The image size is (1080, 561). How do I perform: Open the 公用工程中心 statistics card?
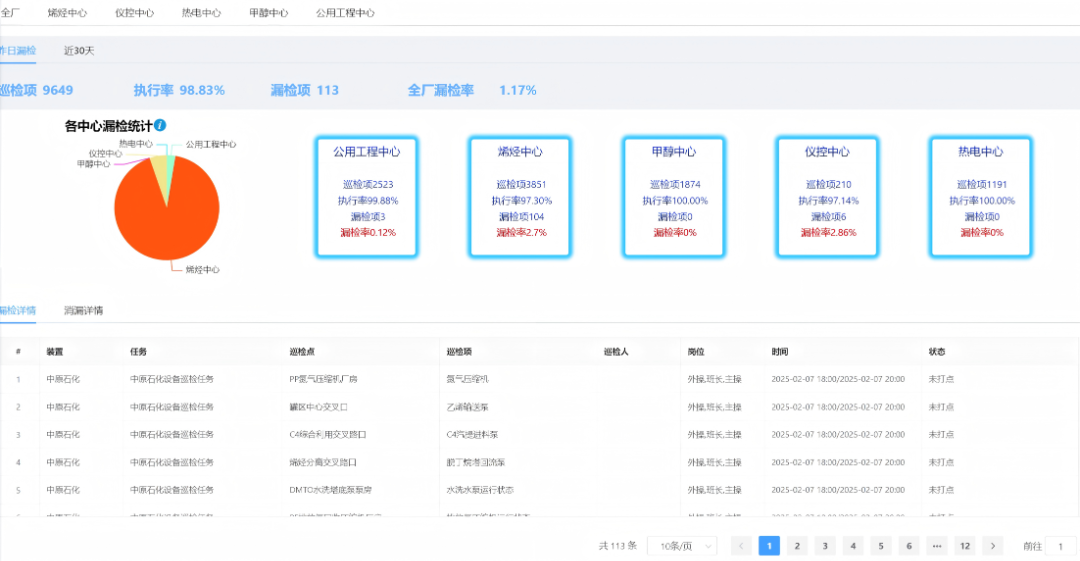[x=366, y=197]
